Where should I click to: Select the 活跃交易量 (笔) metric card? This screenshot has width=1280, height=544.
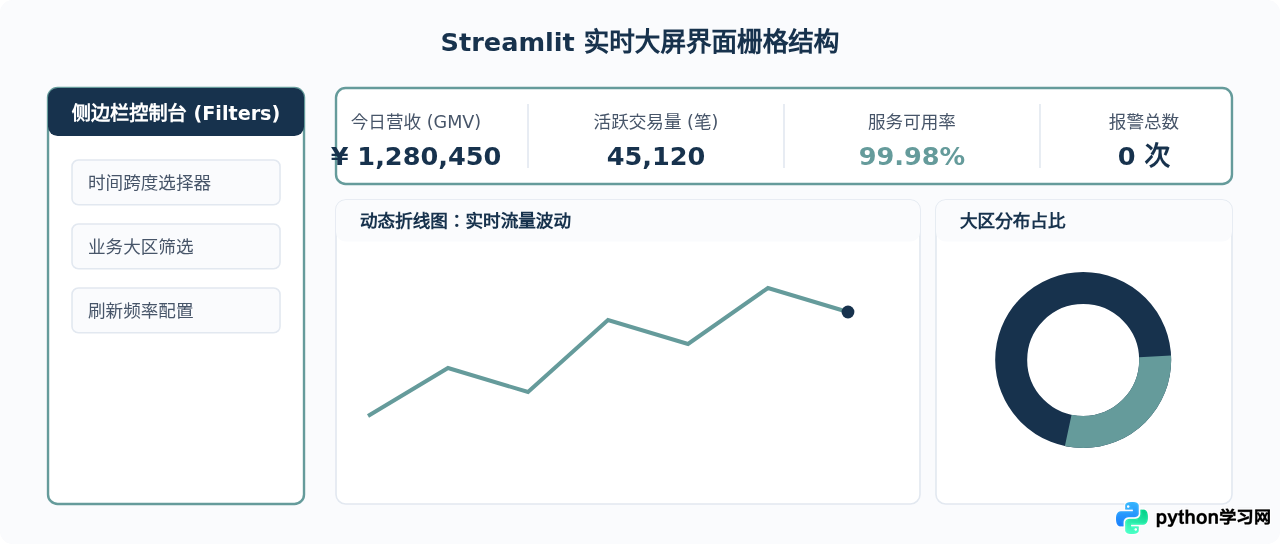[656, 136]
